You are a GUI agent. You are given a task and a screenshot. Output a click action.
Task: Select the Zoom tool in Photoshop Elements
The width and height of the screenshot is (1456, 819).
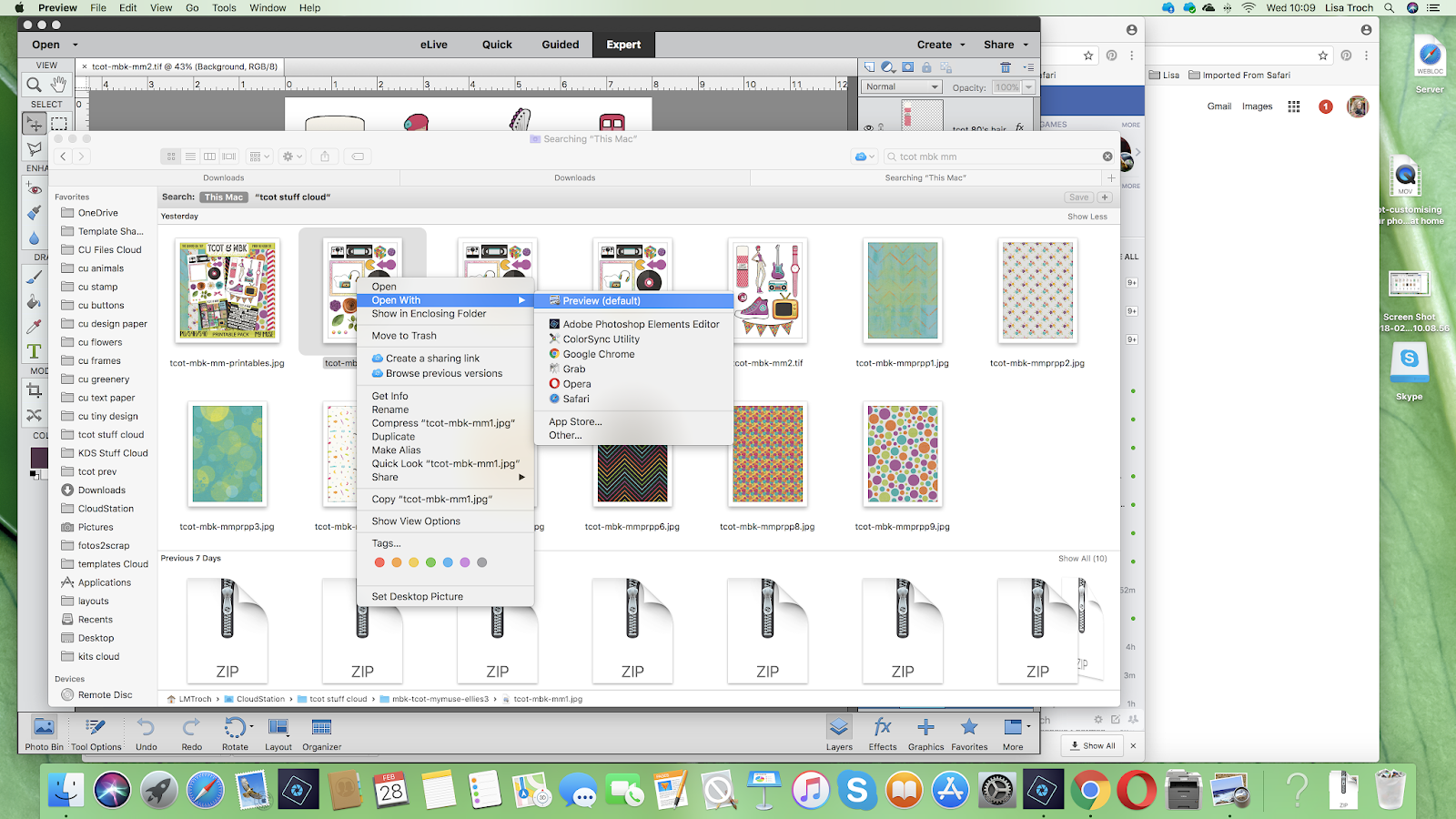point(34,85)
